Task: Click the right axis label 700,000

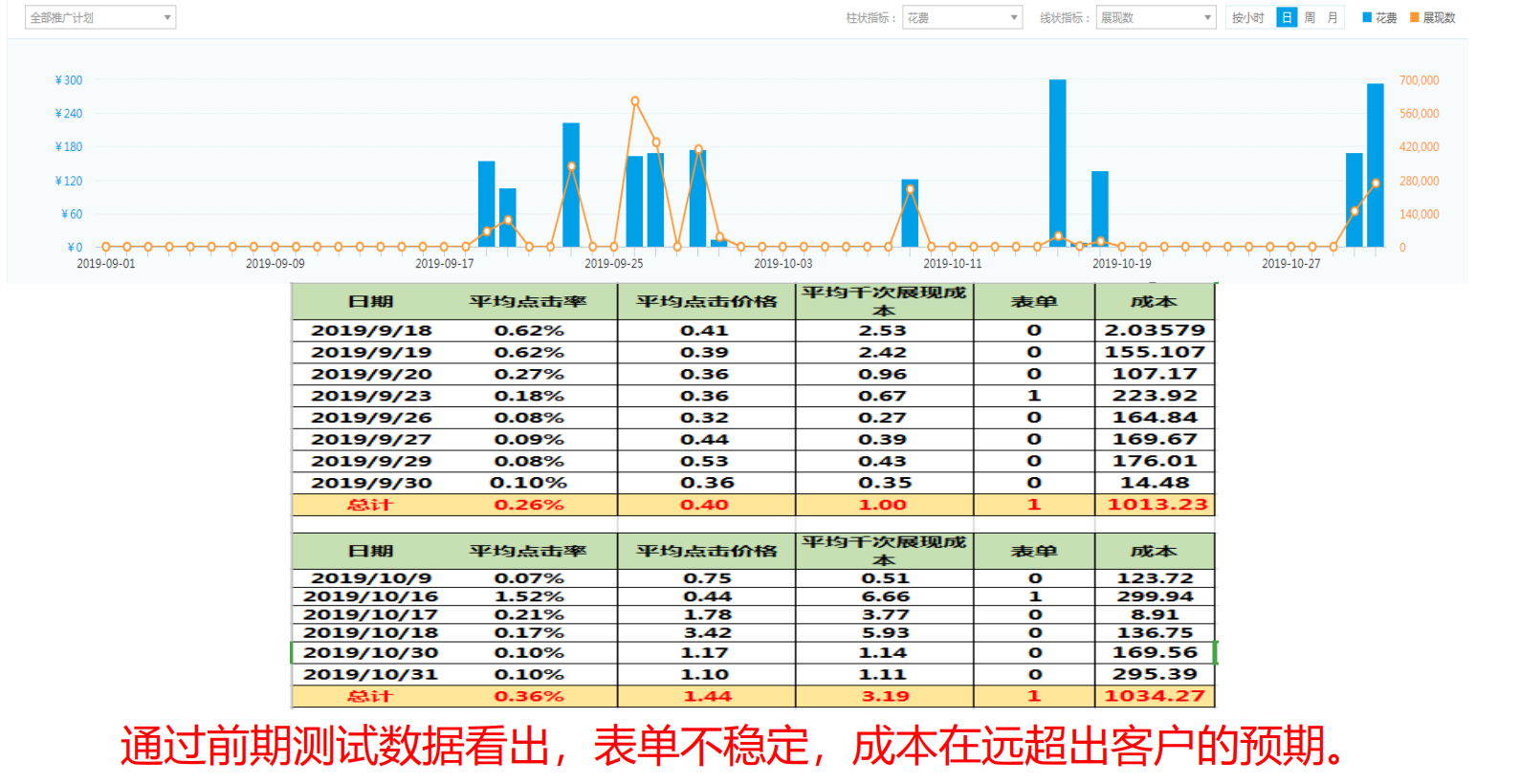Action: (1420, 80)
